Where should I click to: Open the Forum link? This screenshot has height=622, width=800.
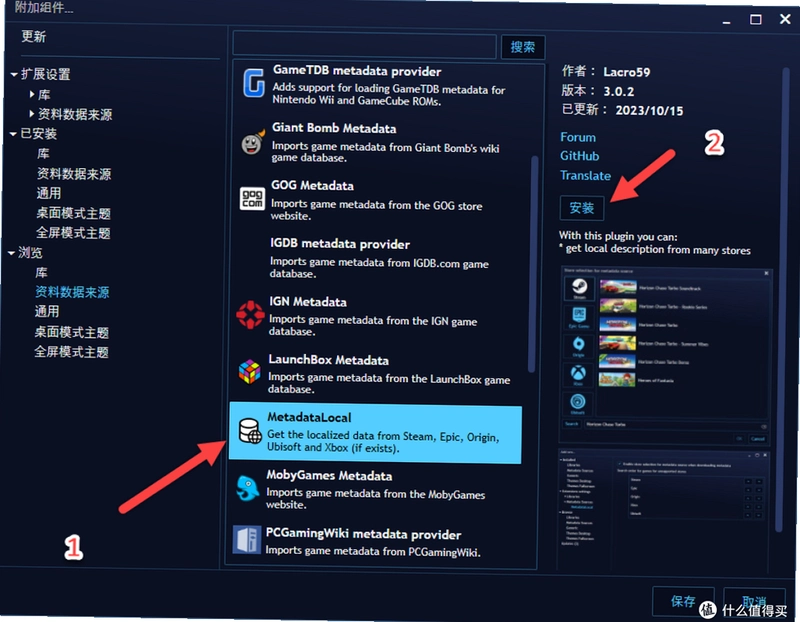click(578, 137)
